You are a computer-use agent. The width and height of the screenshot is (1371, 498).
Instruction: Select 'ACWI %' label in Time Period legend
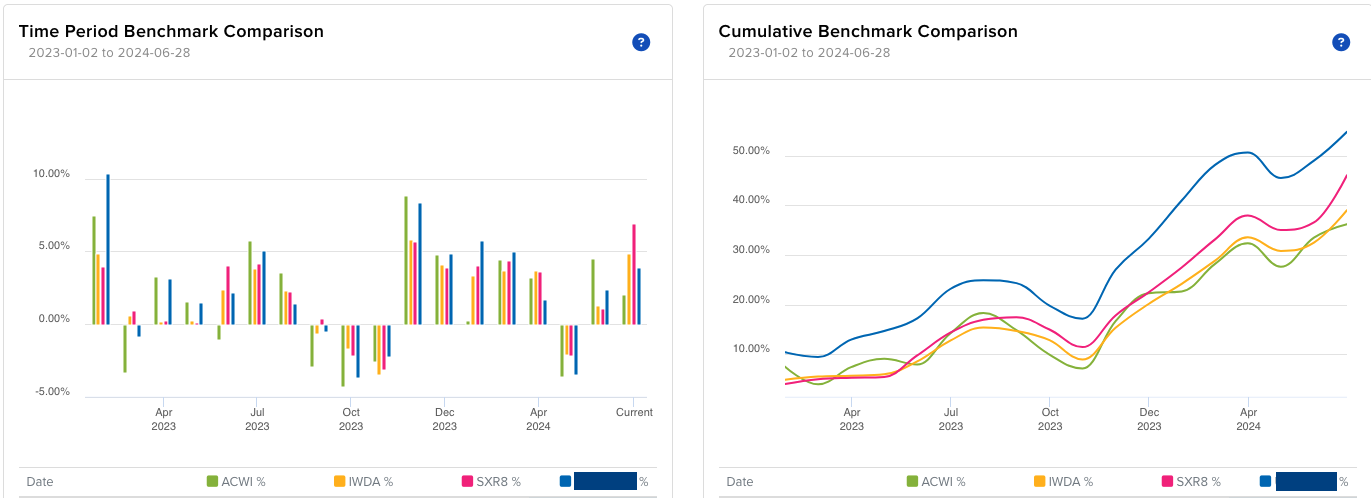pyautogui.click(x=244, y=482)
